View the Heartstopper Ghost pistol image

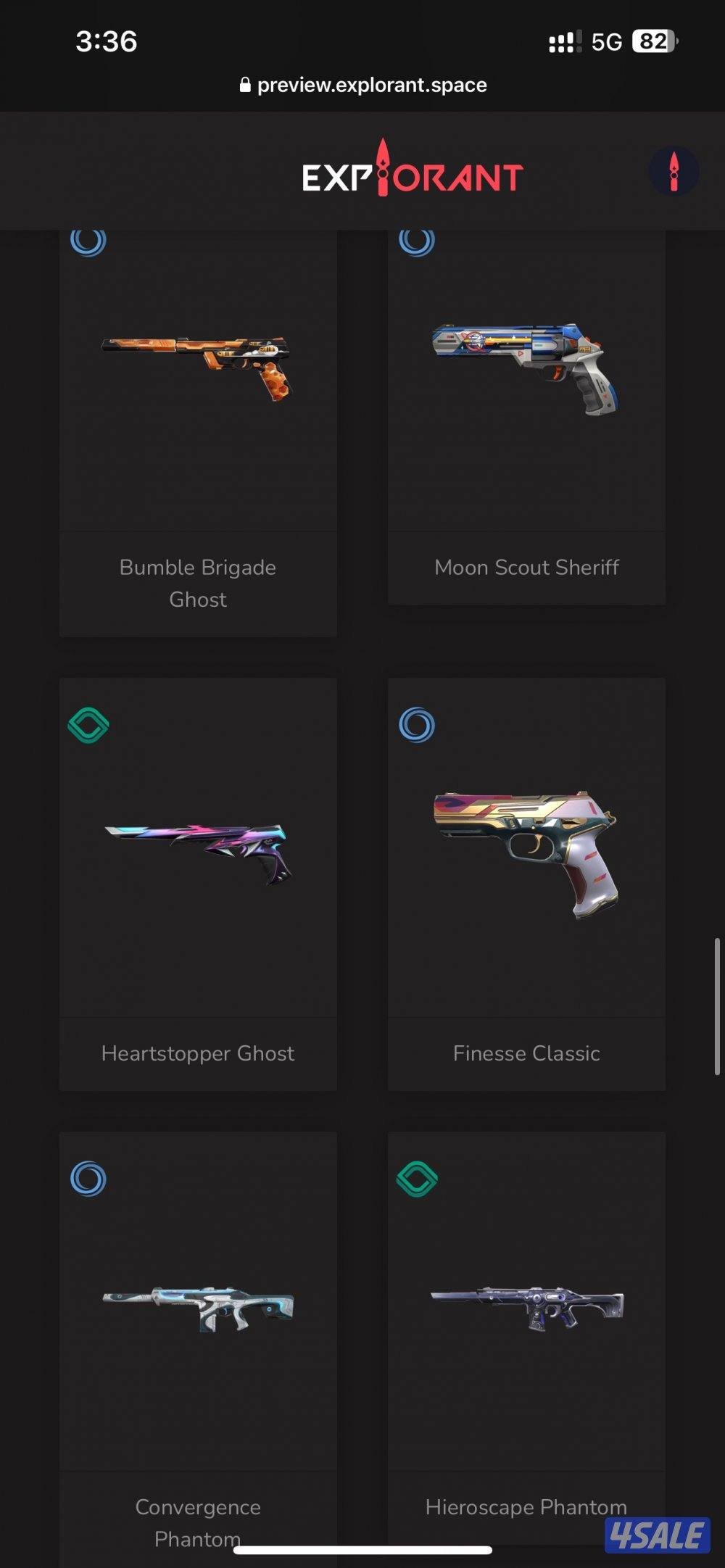click(199, 853)
